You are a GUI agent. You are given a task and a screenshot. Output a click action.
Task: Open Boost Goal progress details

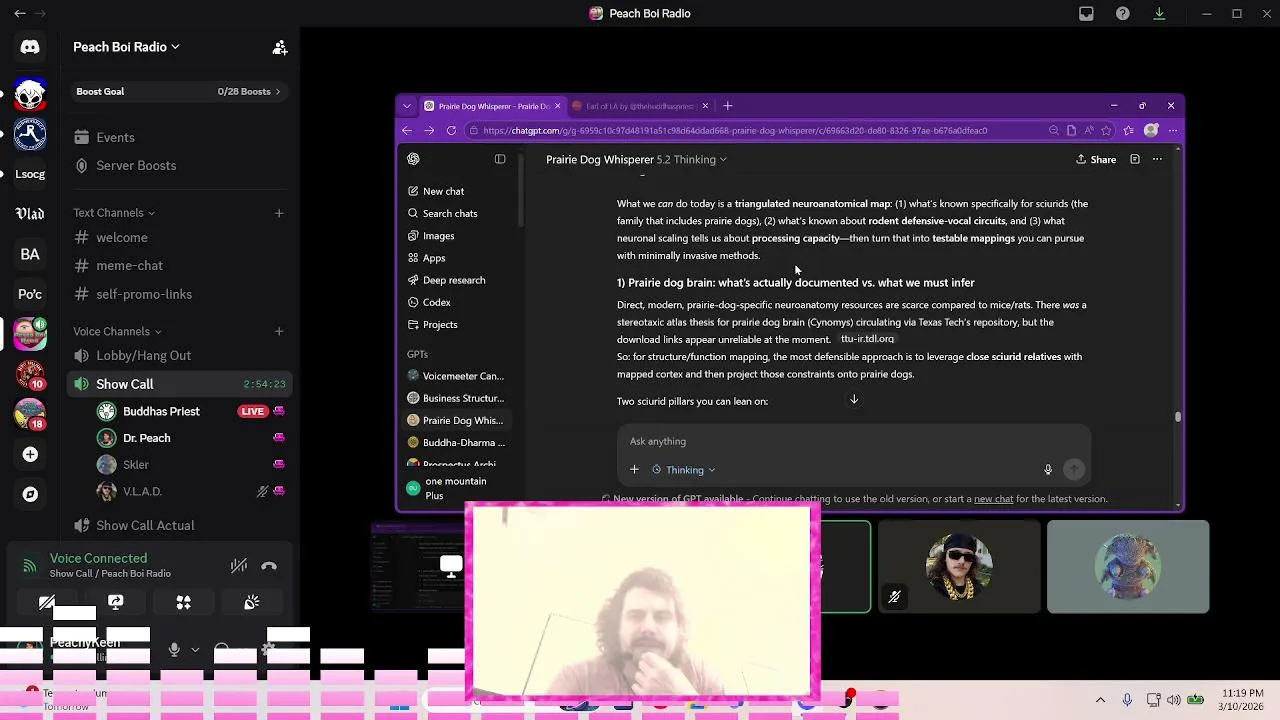(178, 91)
